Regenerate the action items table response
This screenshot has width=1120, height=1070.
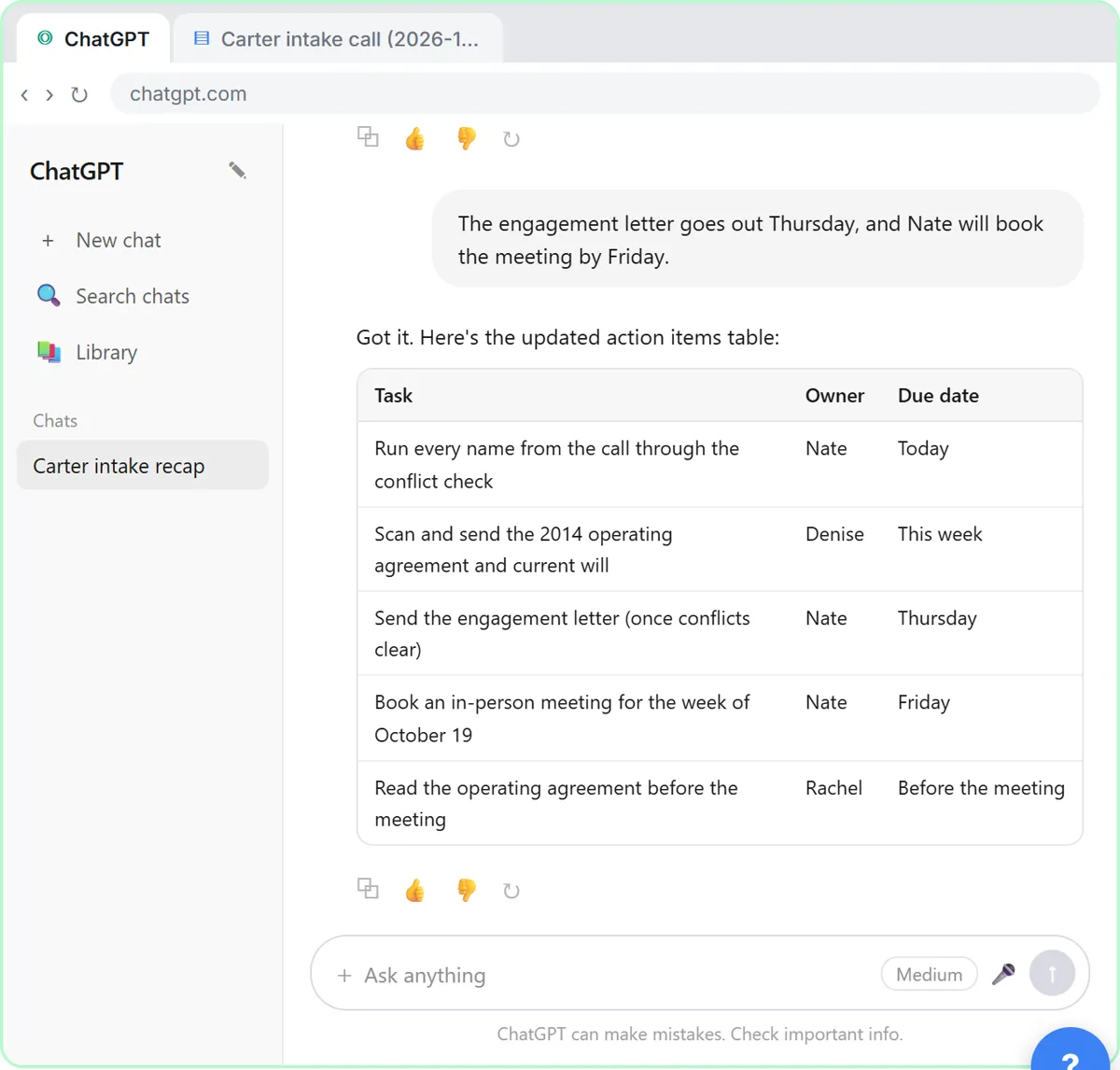pos(511,891)
